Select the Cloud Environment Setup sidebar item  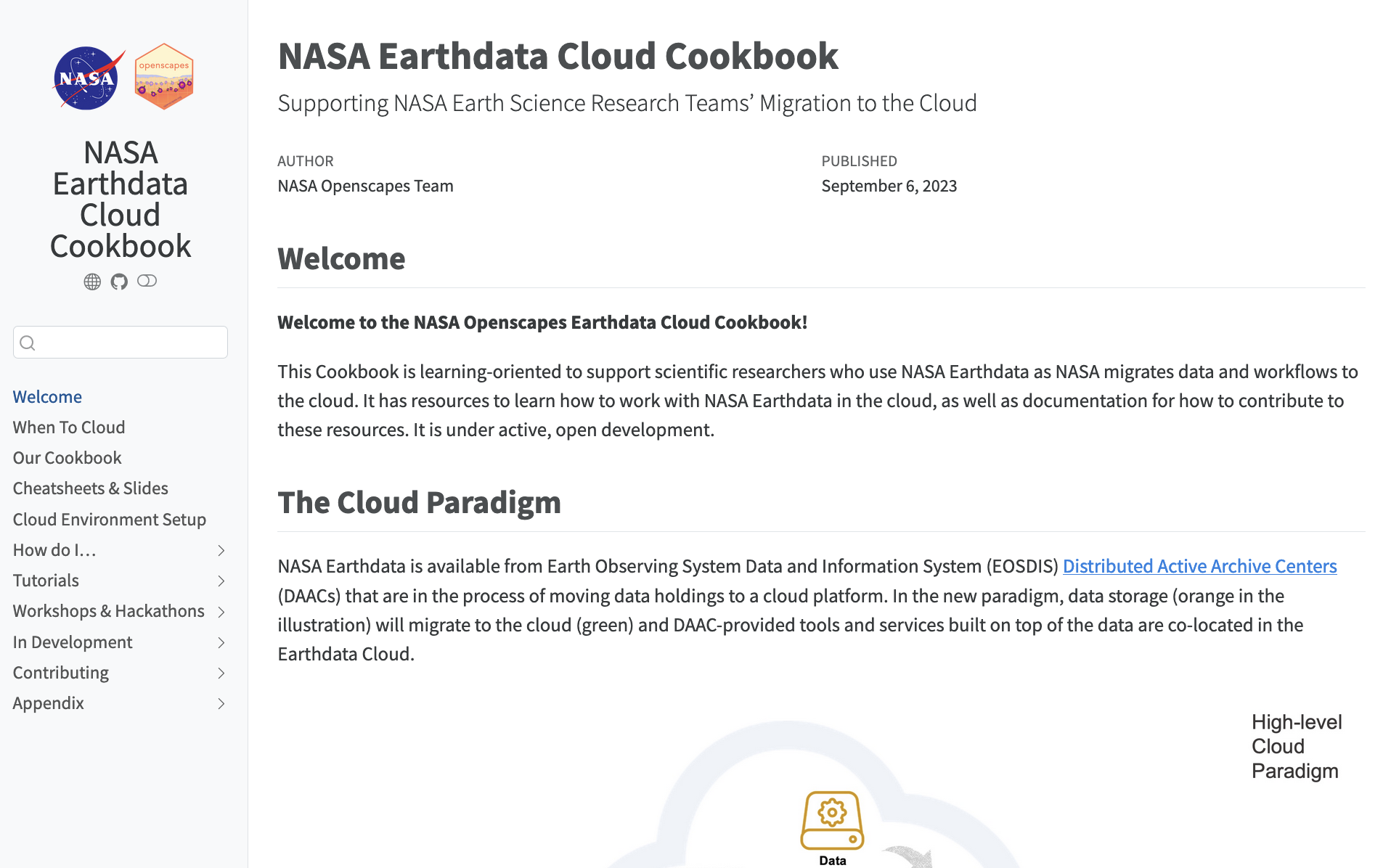pos(109,519)
